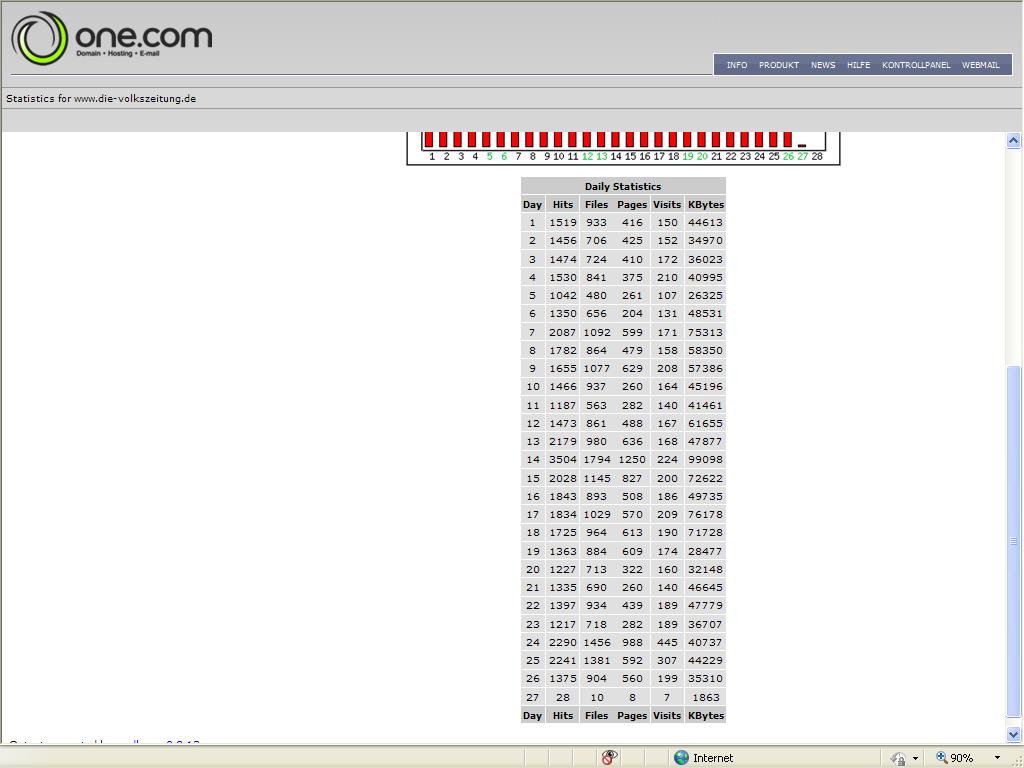This screenshot has height=768, width=1024.
Task: Click the protected mode lock icon
Action: click(899, 758)
